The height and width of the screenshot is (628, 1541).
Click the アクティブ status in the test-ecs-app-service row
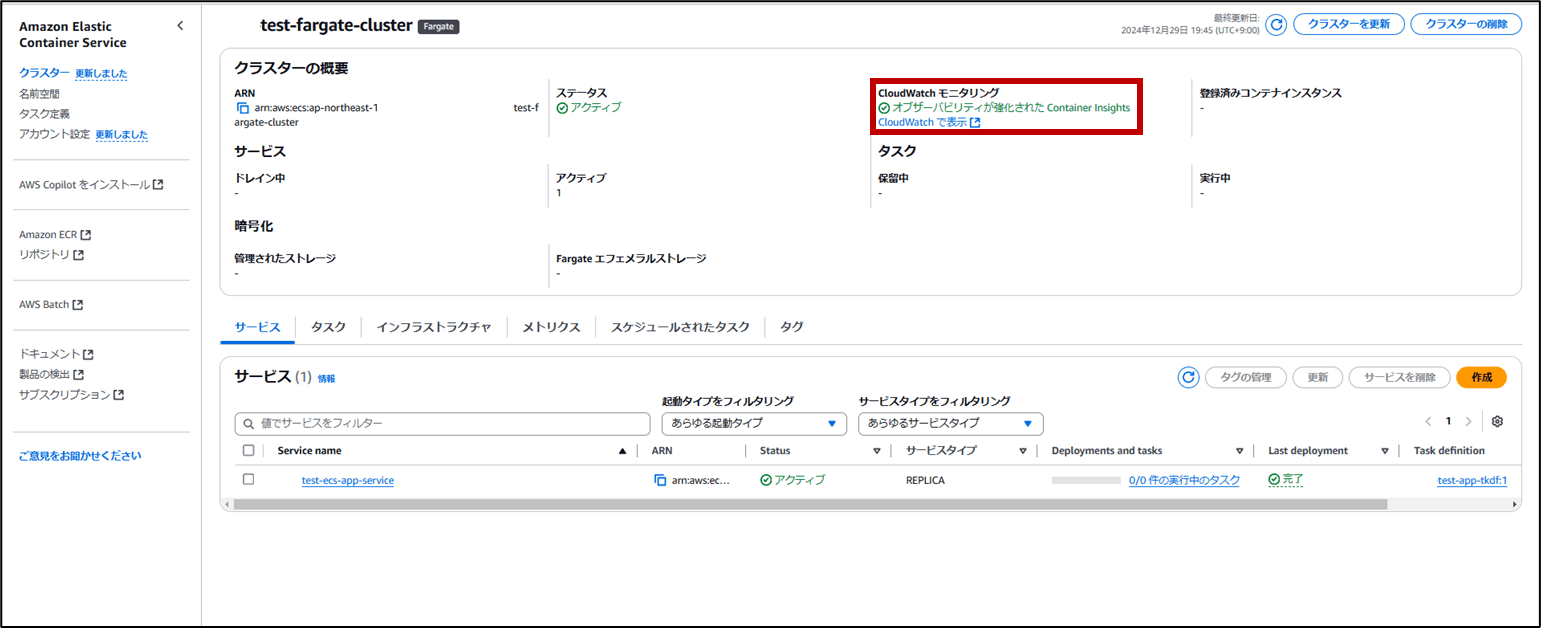point(793,480)
